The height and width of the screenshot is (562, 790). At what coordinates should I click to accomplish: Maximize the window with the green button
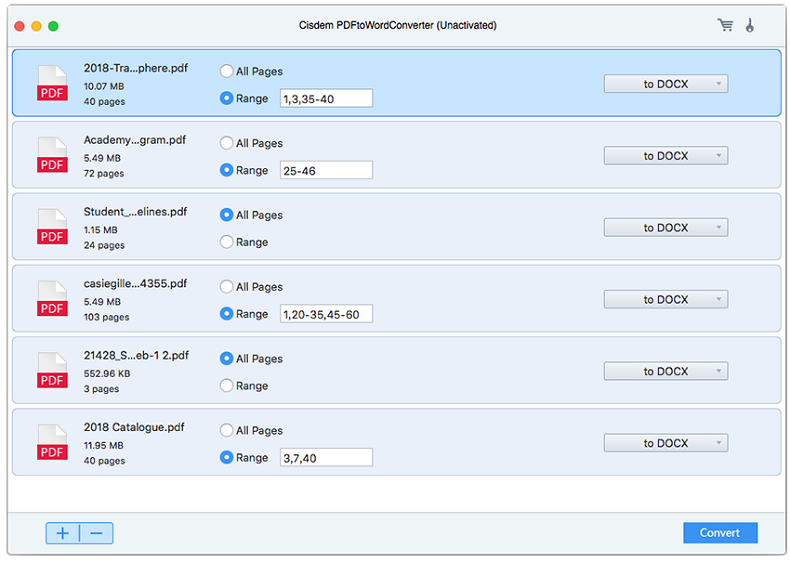click(x=53, y=26)
